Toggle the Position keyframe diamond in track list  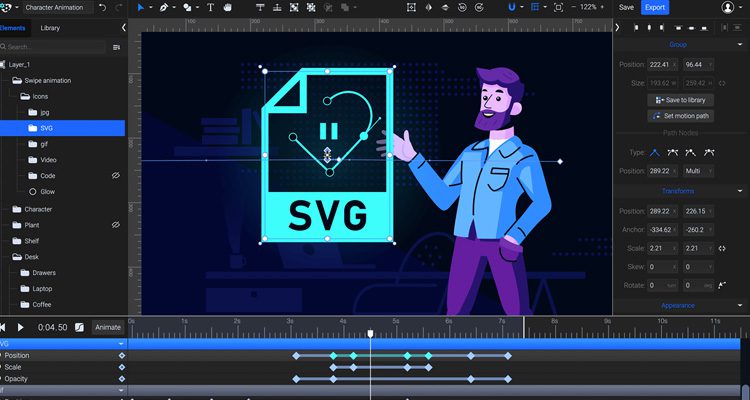[122, 355]
